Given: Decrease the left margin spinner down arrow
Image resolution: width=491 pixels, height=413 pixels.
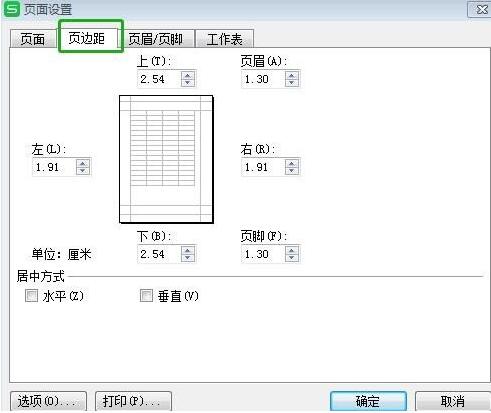Looking at the screenshot, I should tap(82, 171).
